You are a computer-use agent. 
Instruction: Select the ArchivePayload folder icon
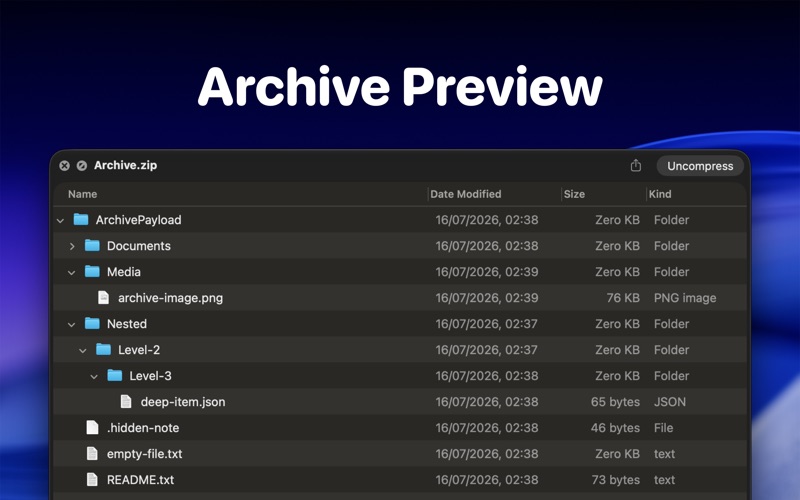click(x=81, y=219)
